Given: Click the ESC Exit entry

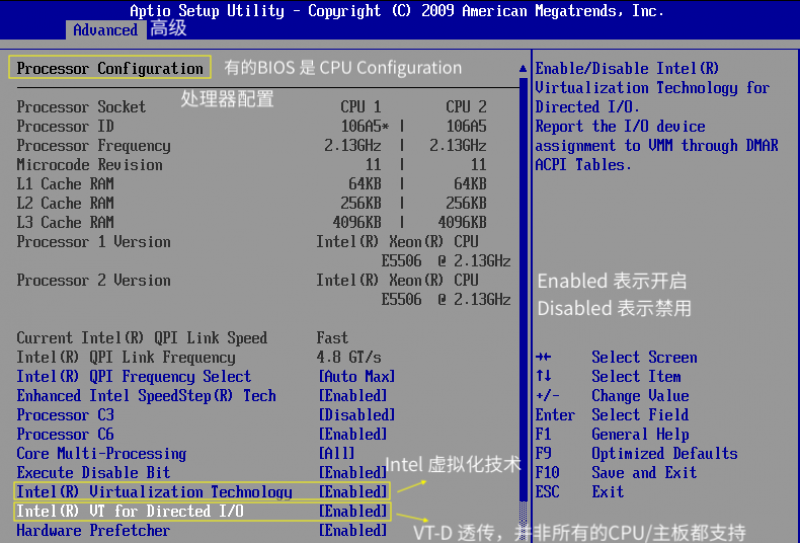Looking at the screenshot, I should (x=580, y=492).
